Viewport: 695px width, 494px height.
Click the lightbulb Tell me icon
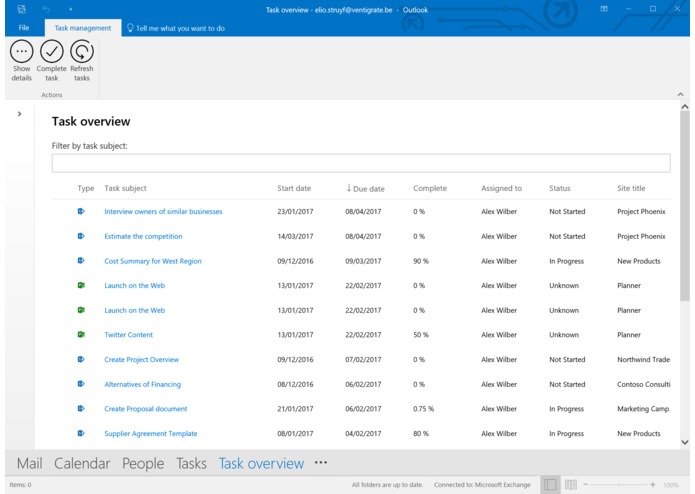point(130,28)
